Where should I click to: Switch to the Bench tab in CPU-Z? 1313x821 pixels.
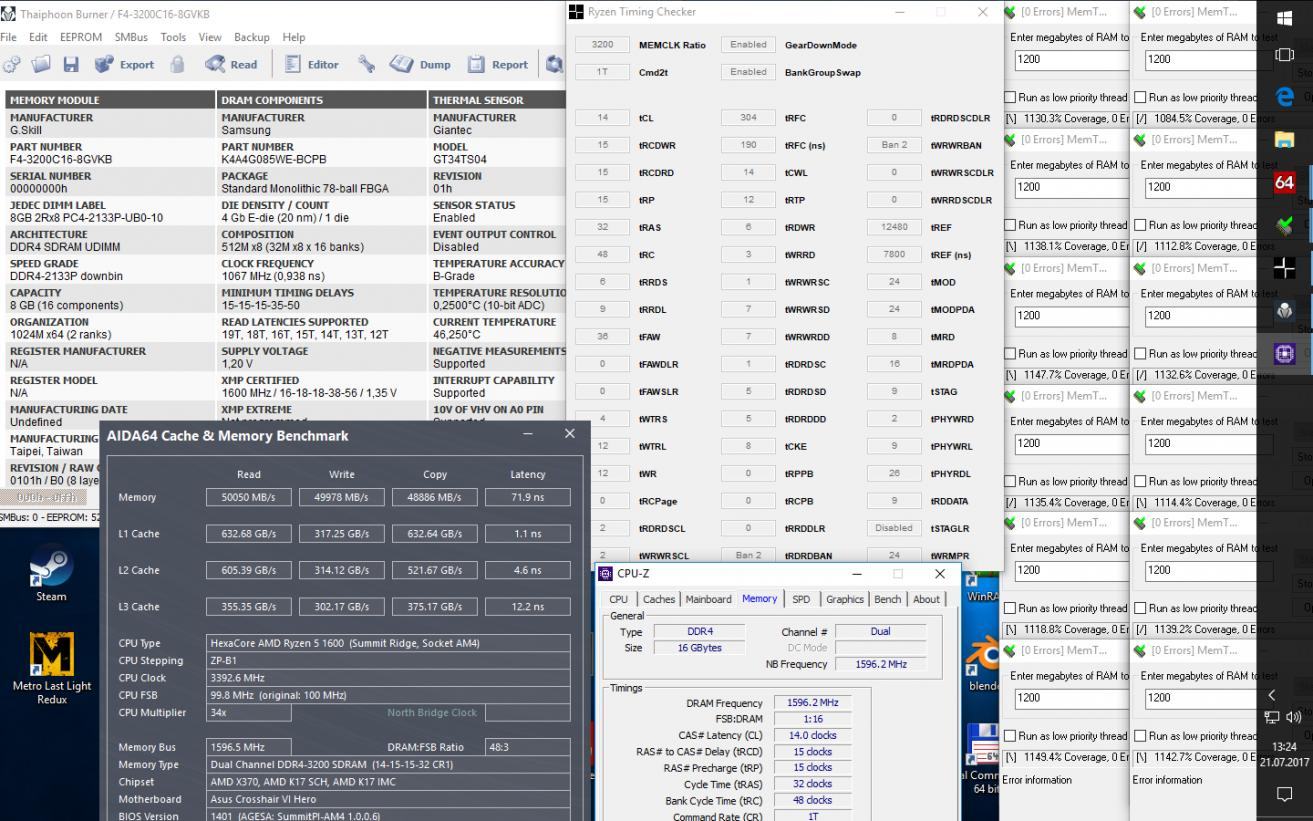point(887,599)
